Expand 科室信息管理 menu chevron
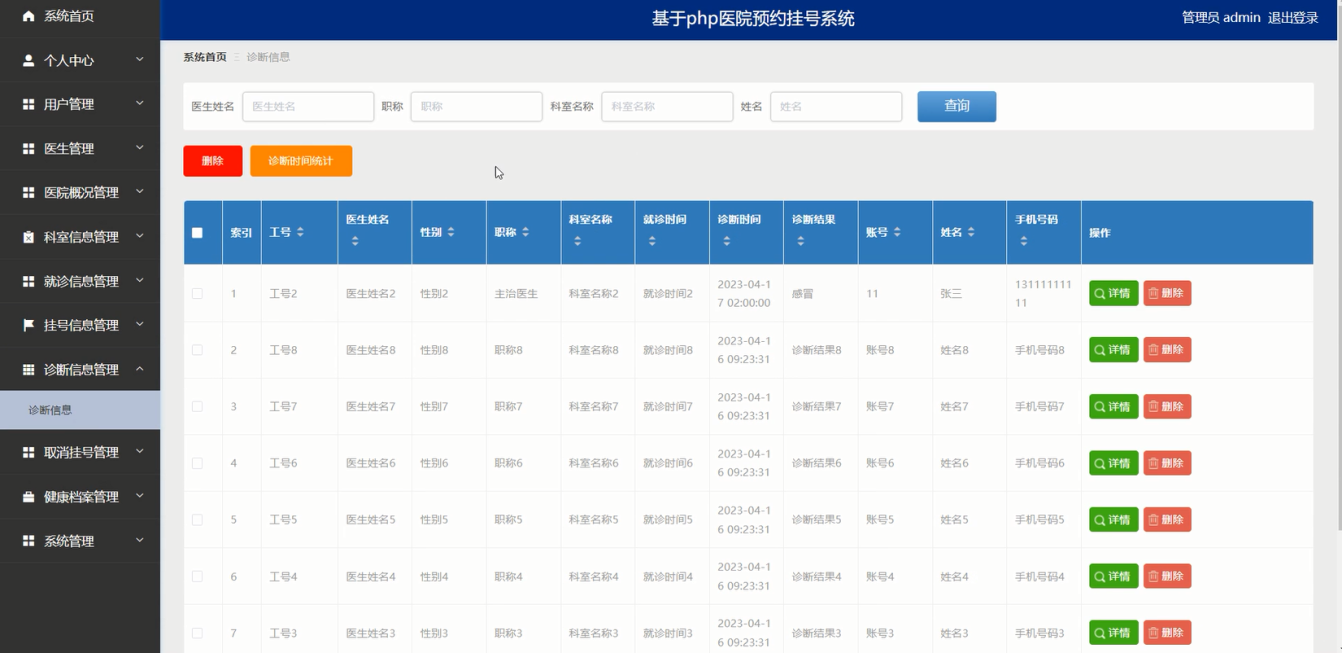This screenshot has height=653, width=1342. 140,236
